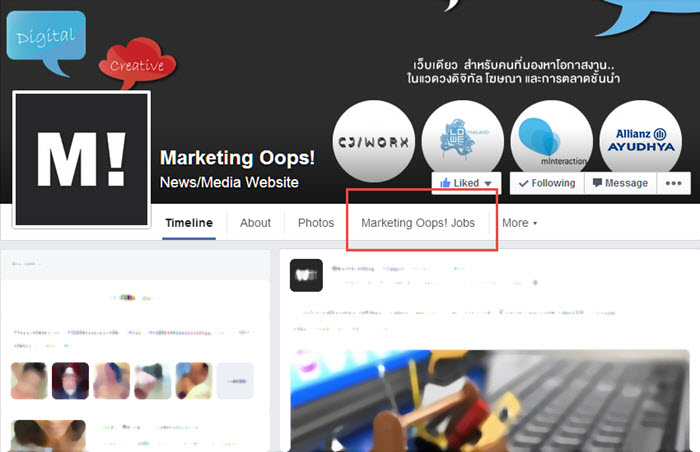Select the fourth friend thumbnail in sidebar

tap(153, 381)
